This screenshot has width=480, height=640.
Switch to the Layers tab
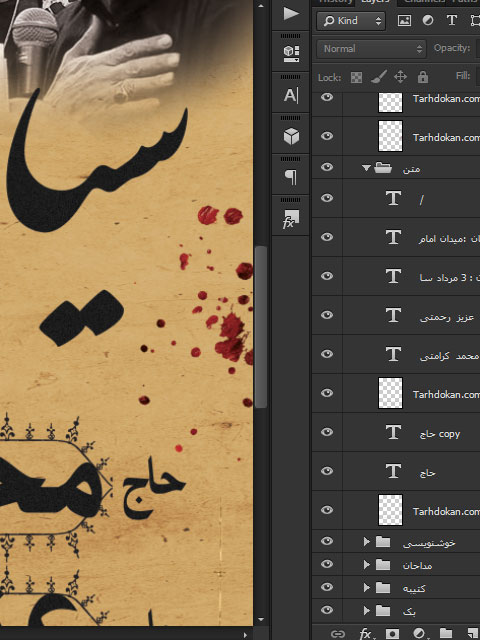pyautogui.click(x=375, y=2)
